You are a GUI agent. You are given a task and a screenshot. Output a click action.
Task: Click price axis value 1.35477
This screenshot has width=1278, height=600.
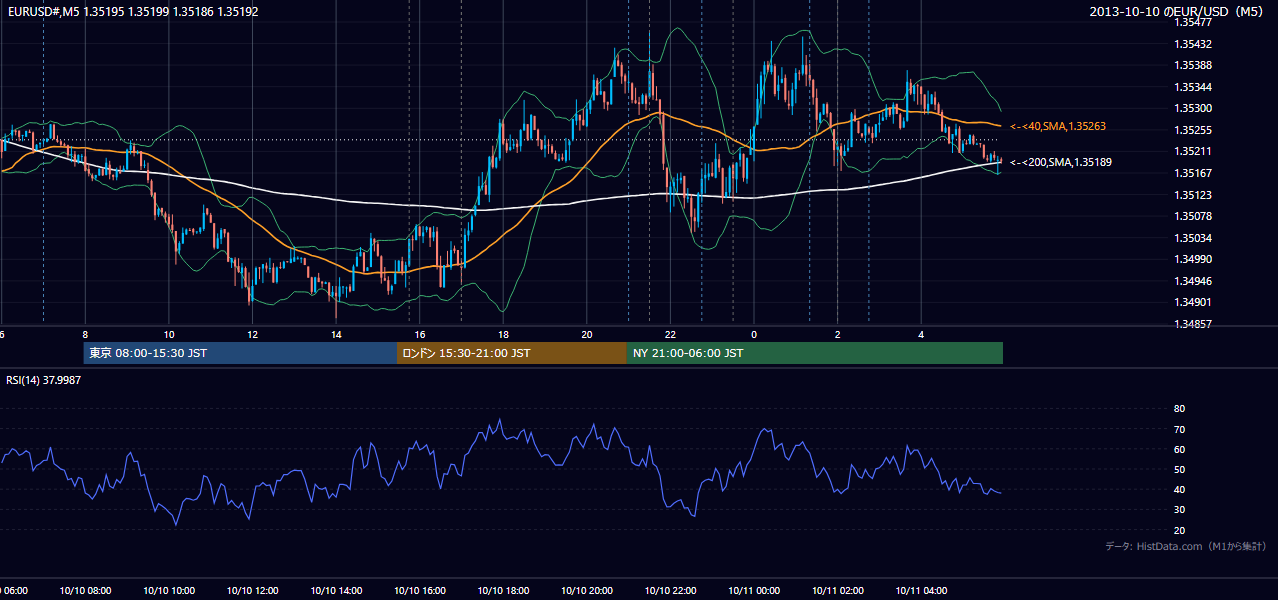coord(1193,22)
